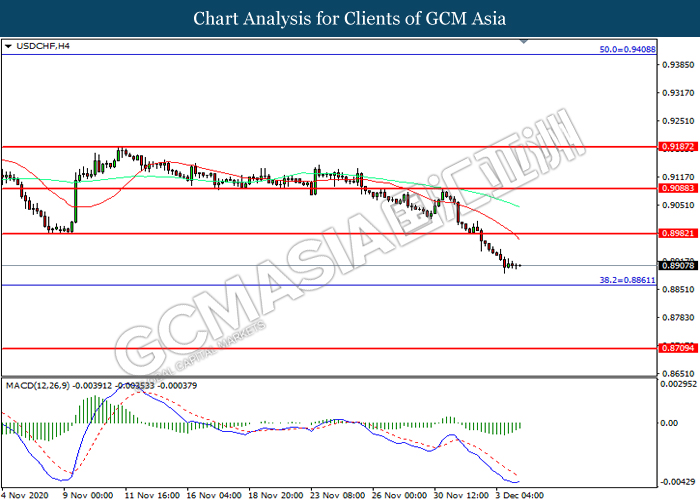Screen dimensions: 700x500
Task: Click the 0.87094 red price tag
Action: [678, 348]
